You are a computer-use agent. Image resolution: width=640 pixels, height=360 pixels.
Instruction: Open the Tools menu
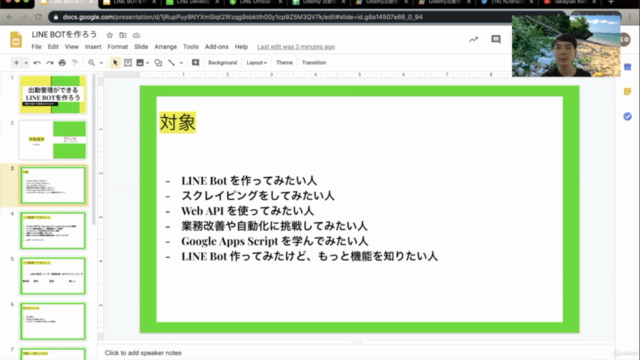(x=191, y=47)
